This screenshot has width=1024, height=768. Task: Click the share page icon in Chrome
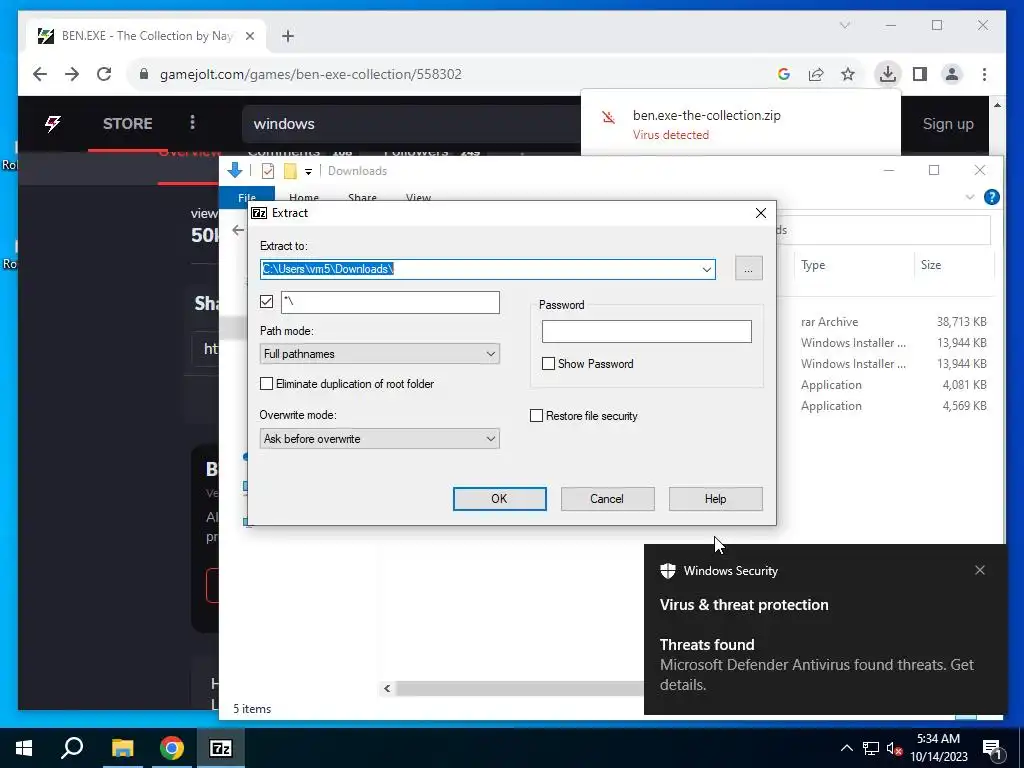816,74
